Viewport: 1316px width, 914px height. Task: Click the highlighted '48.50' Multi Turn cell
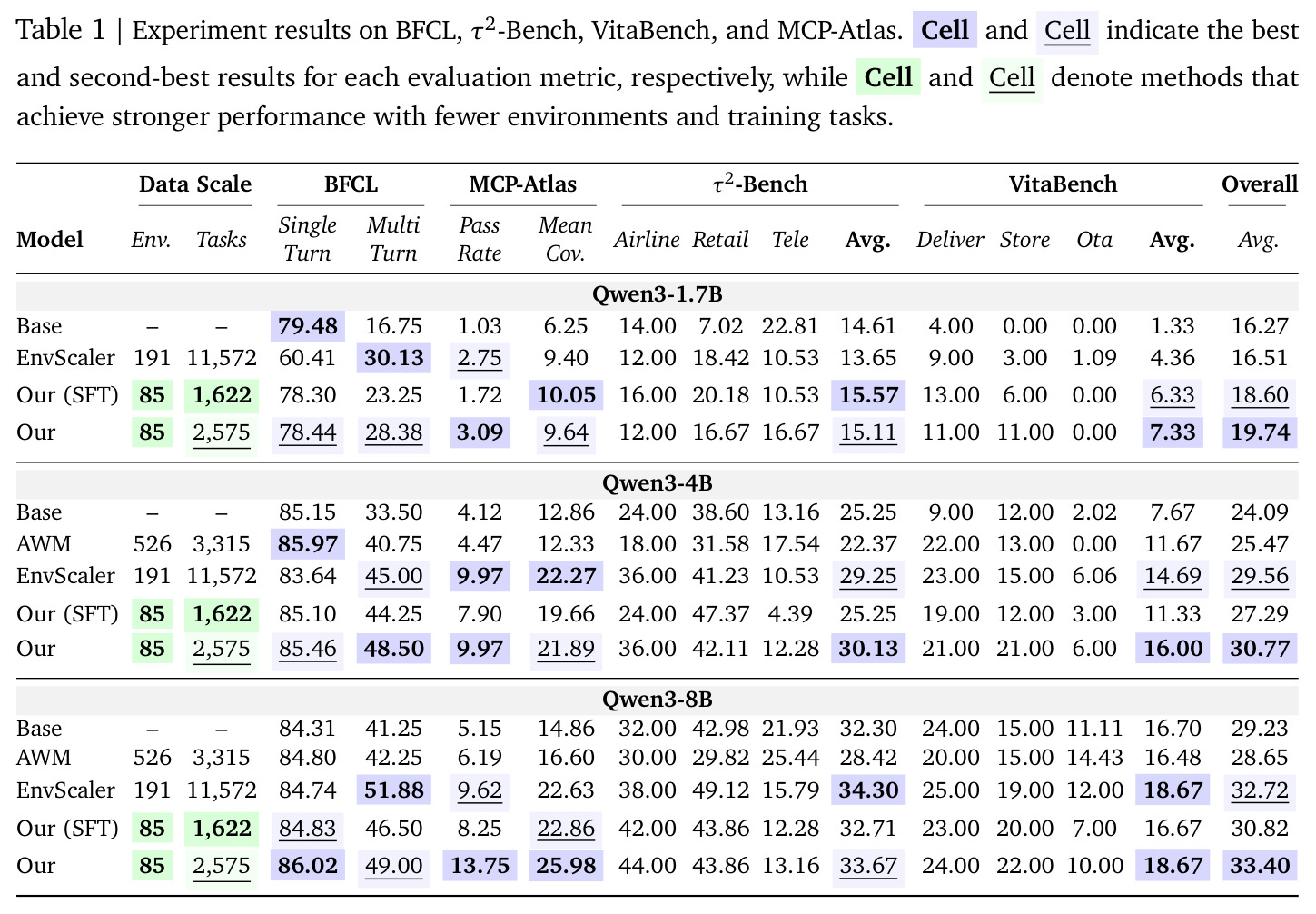pyautogui.click(x=393, y=649)
